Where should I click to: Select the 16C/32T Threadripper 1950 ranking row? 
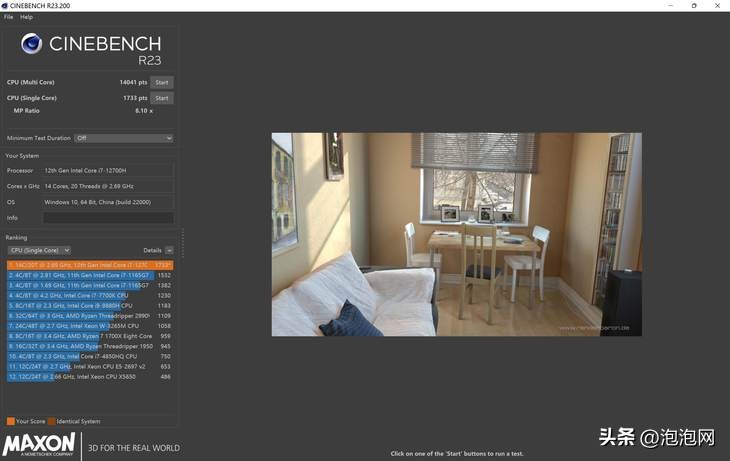pos(90,346)
